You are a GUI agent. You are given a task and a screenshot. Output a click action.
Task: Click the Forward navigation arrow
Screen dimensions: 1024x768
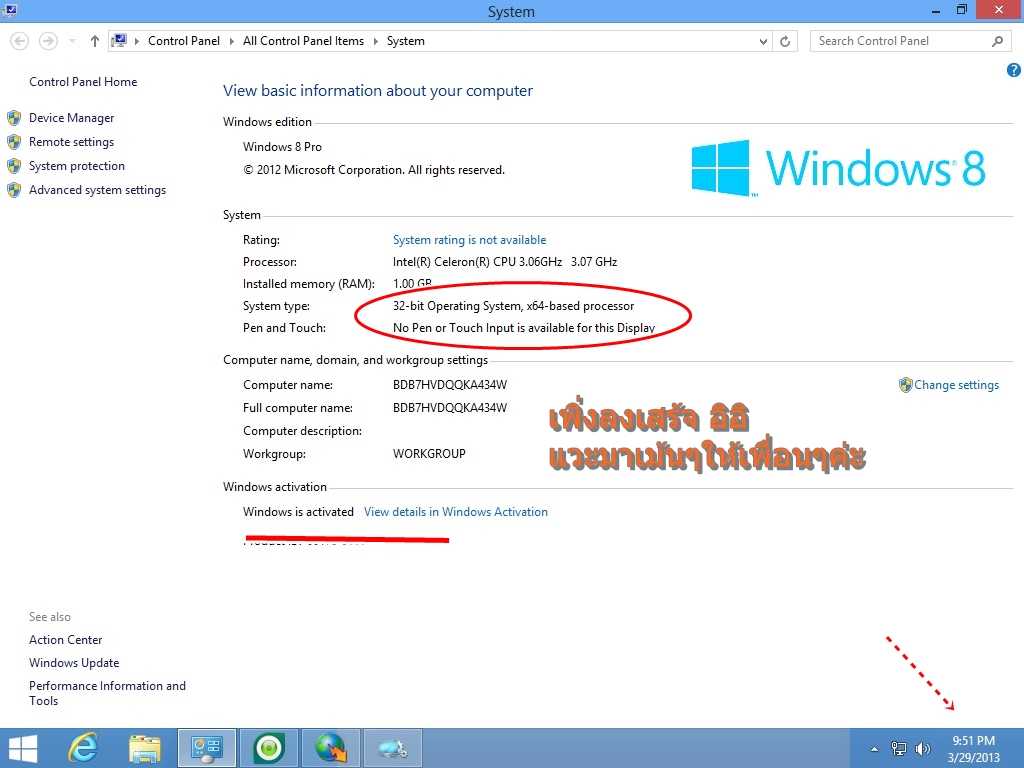point(48,41)
